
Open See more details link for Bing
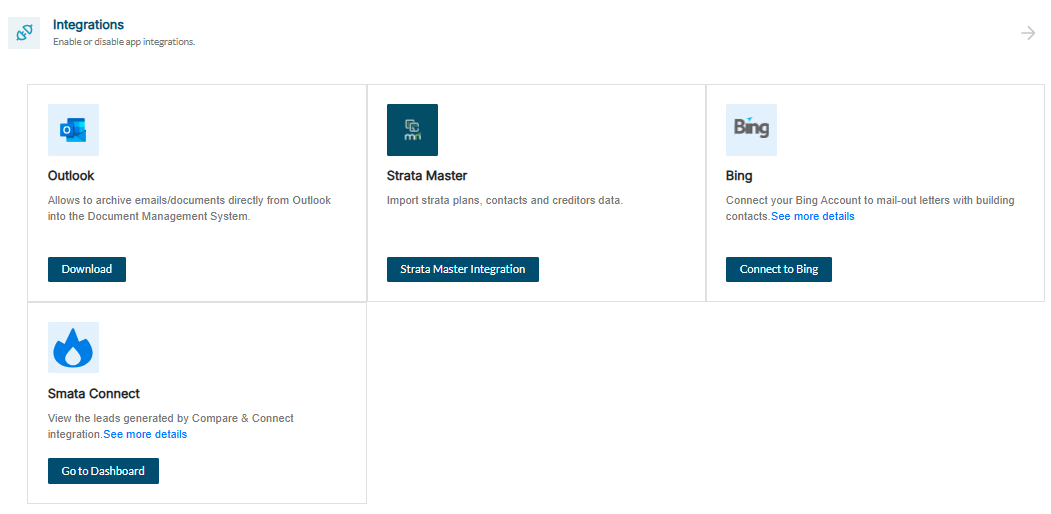coord(812,216)
